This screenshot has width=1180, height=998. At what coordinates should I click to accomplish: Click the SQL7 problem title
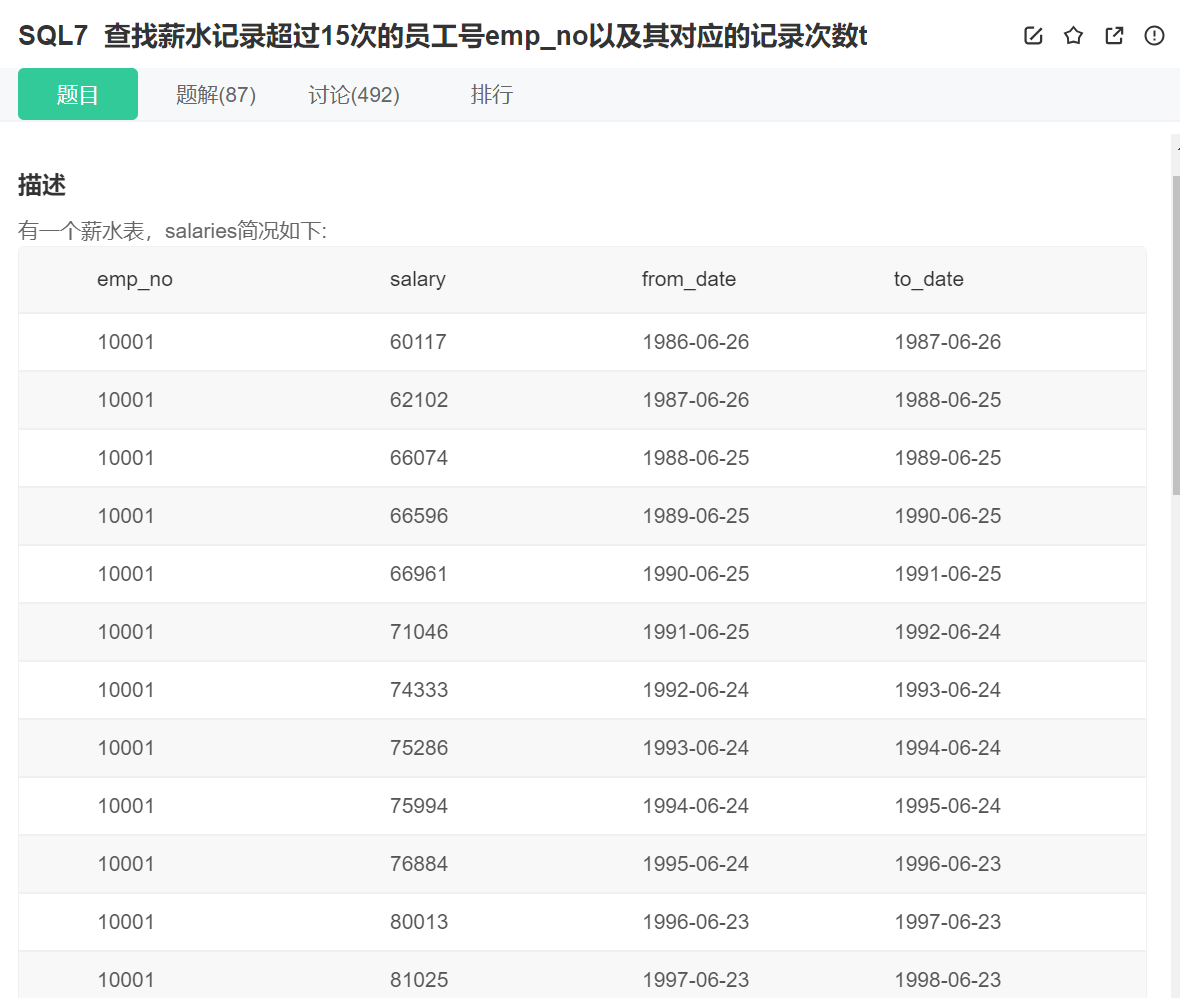point(442,35)
